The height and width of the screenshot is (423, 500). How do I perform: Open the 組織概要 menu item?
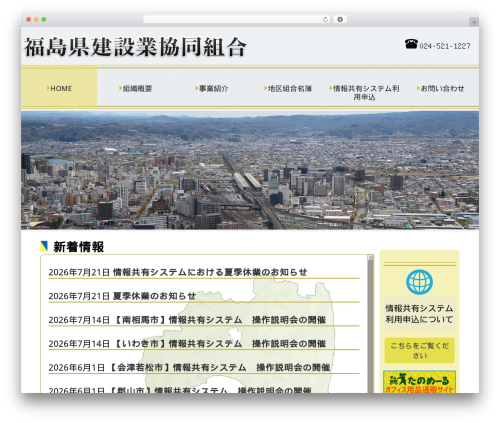[x=136, y=88]
